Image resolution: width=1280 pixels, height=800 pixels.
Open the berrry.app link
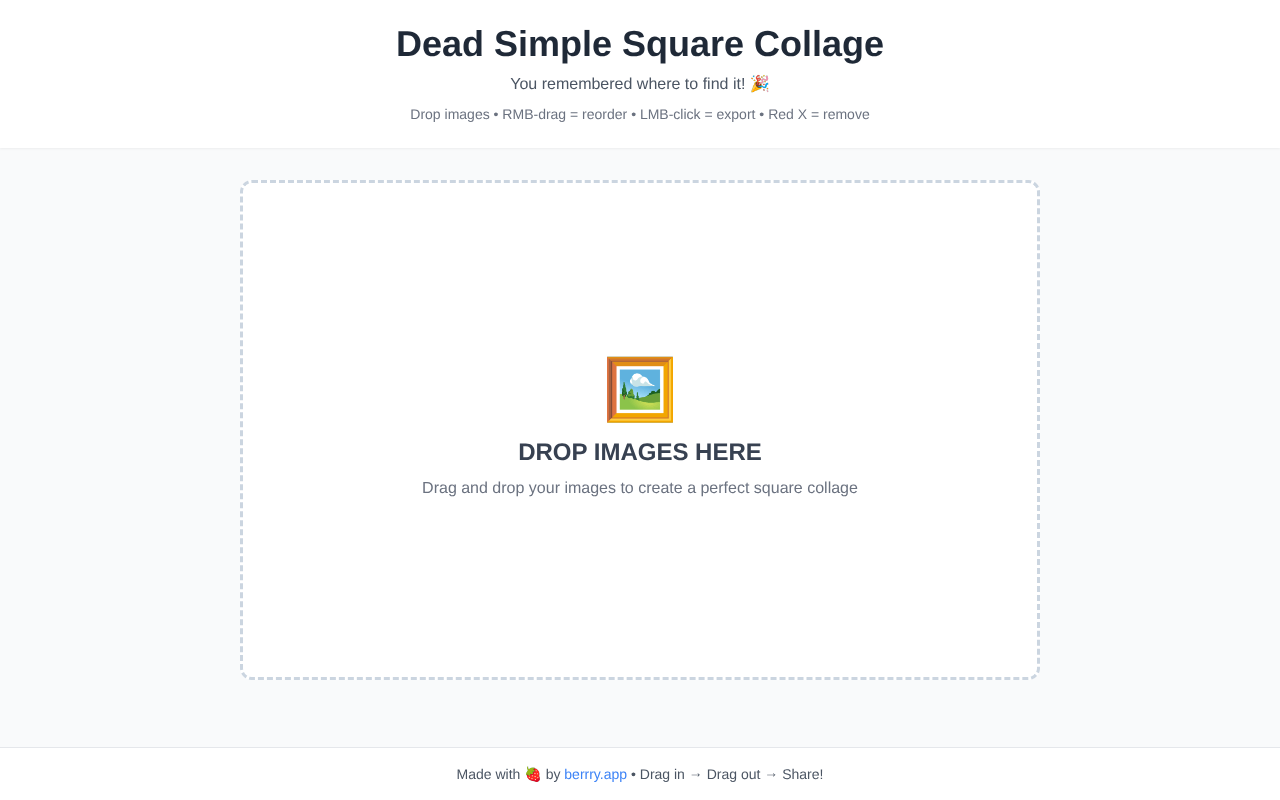[595, 774]
